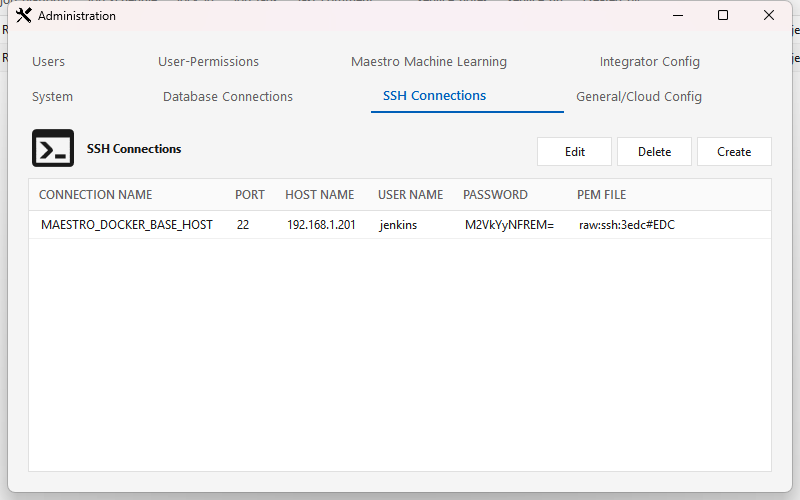Viewport: 800px width, 500px height.
Task: Select the MAESTRO_DOCKER_BASE_HOST connection row
Action: click(399, 225)
